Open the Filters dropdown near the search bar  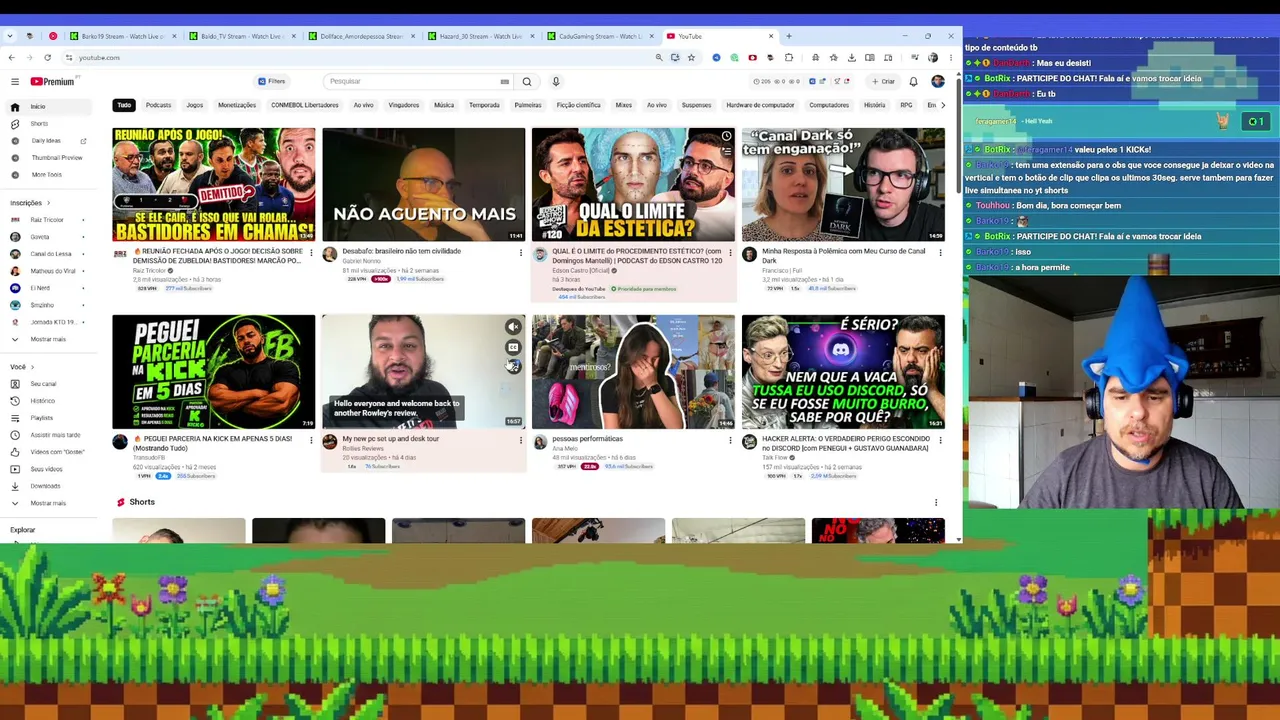coord(272,81)
